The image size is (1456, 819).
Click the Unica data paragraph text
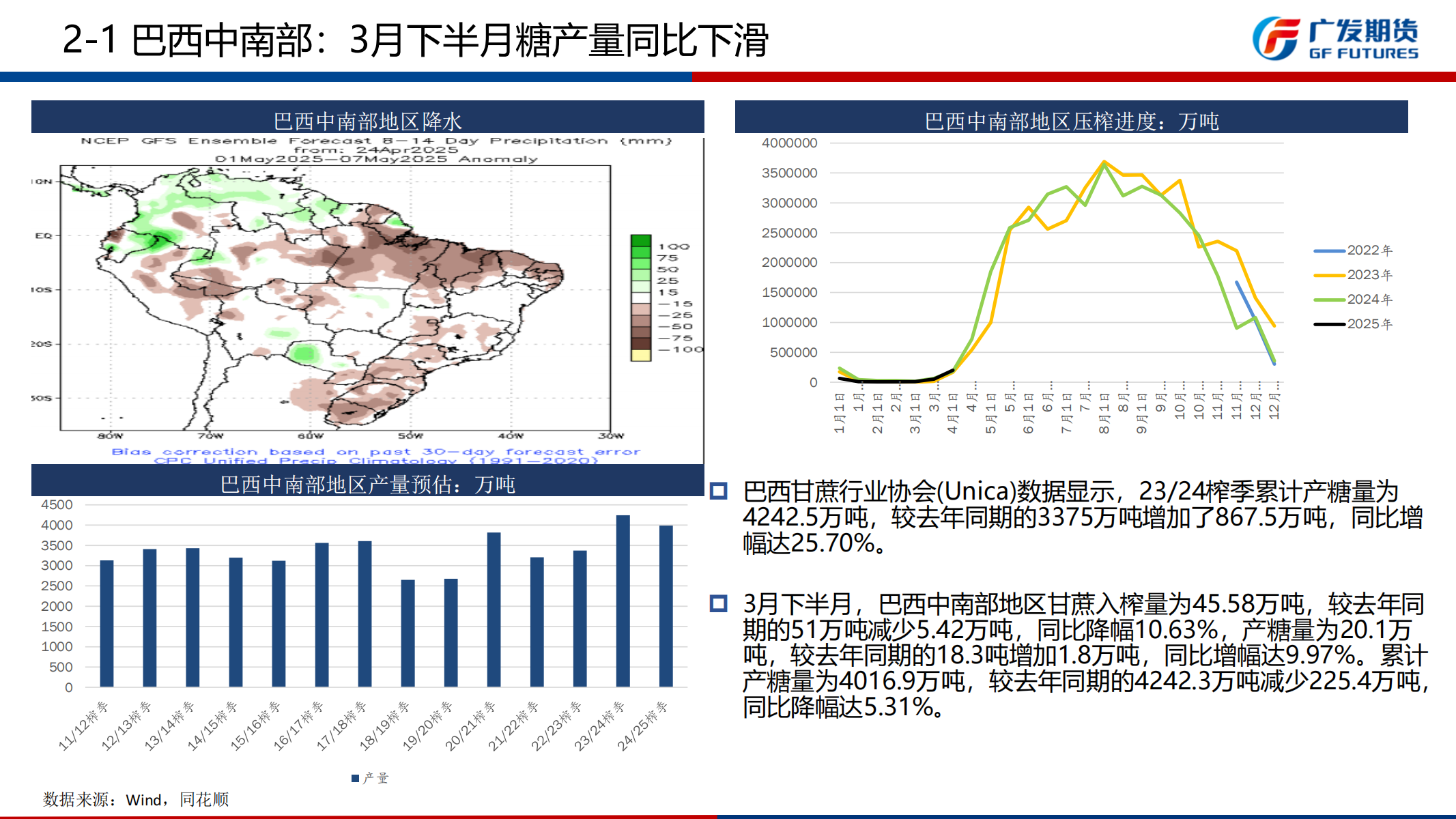tap(1082, 517)
